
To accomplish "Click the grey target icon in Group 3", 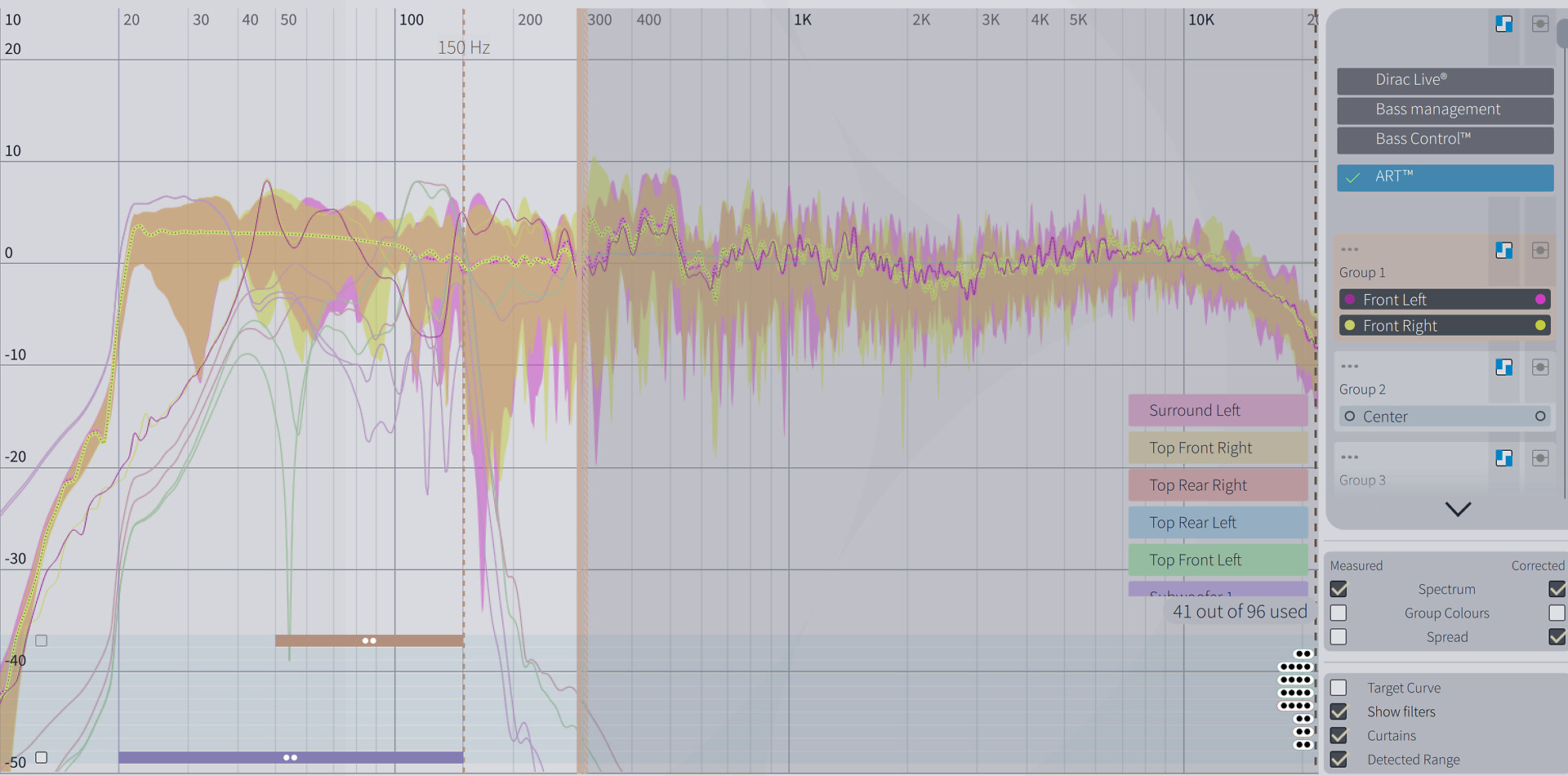I will 1539,458.
